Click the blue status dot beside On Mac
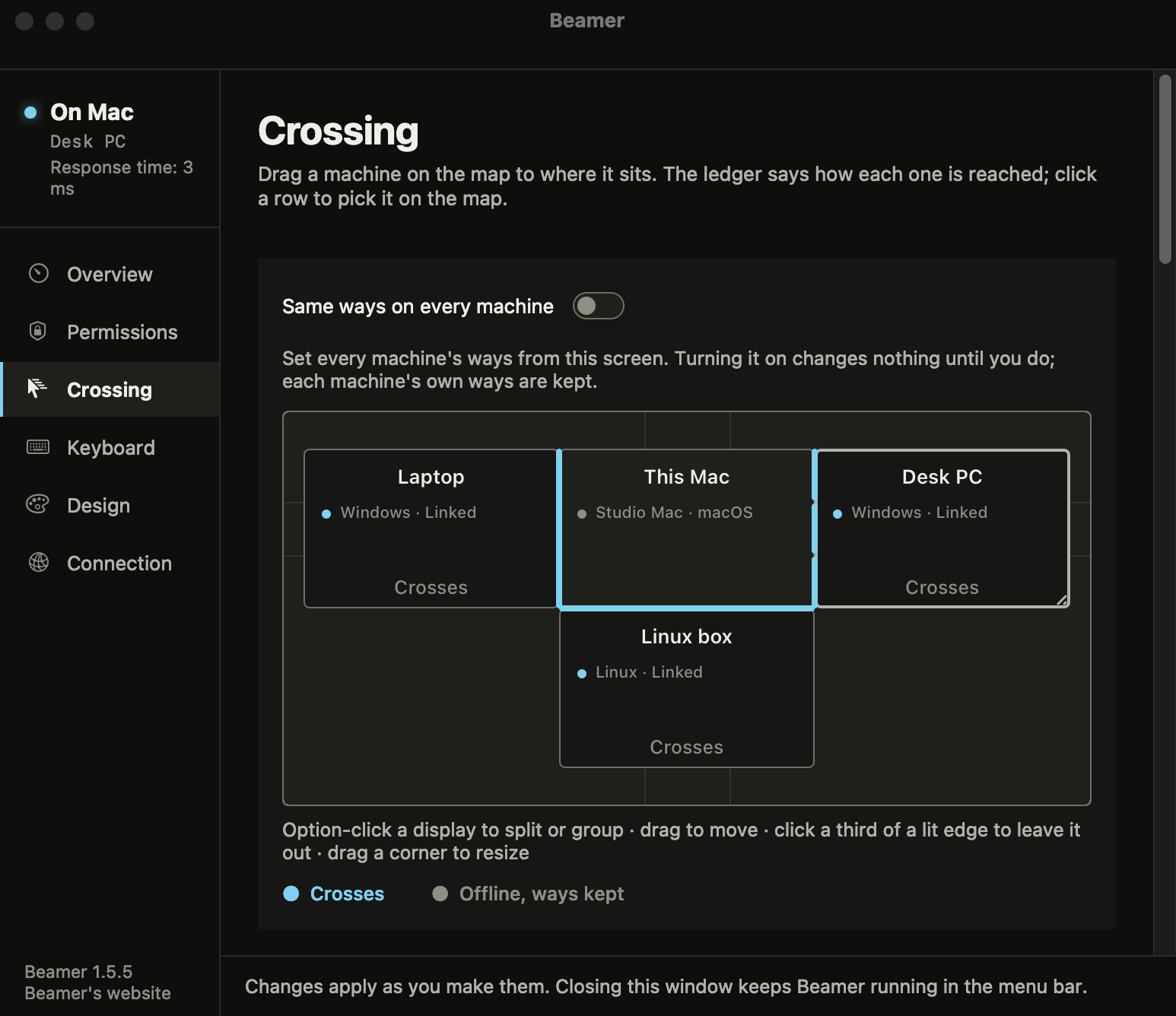 [x=30, y=113]
